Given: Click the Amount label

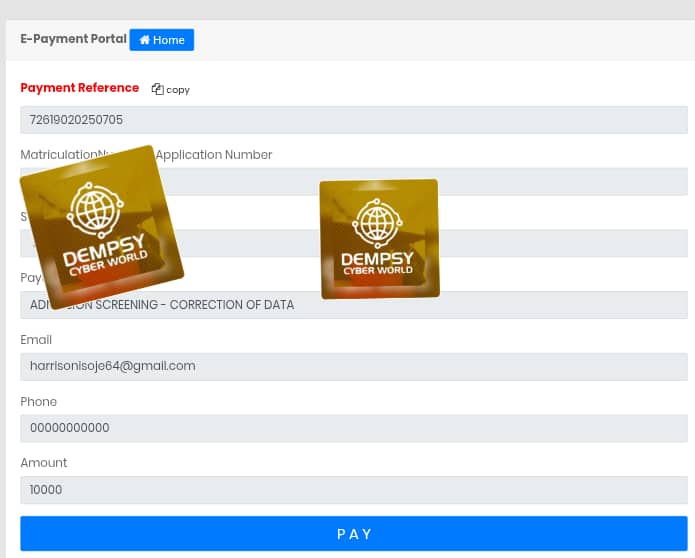Looking at the screenshot, I should [43, 463].
